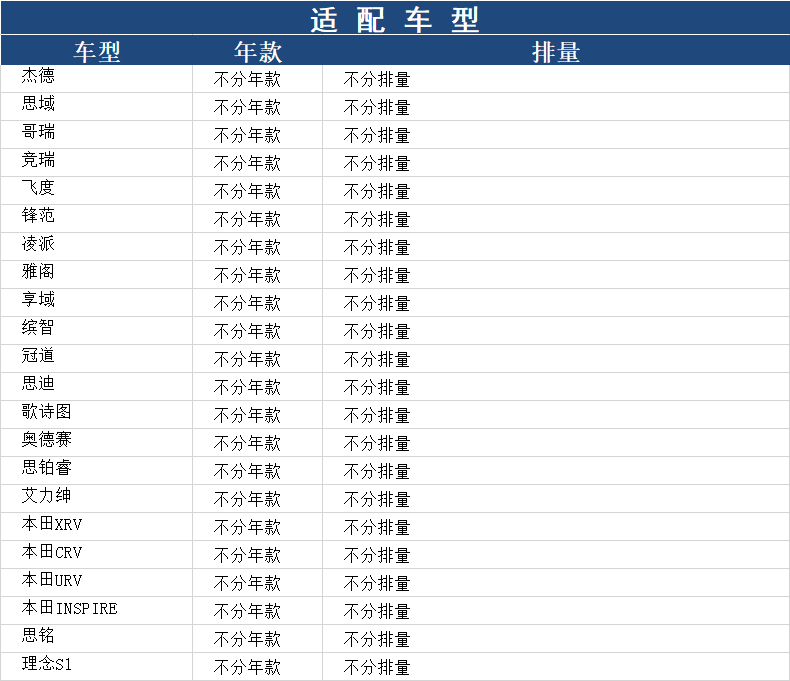Select 不分排量 in the 享域 row
Image resolution: width=790 pixels, height=681 pixels.
tap(377, 304)
